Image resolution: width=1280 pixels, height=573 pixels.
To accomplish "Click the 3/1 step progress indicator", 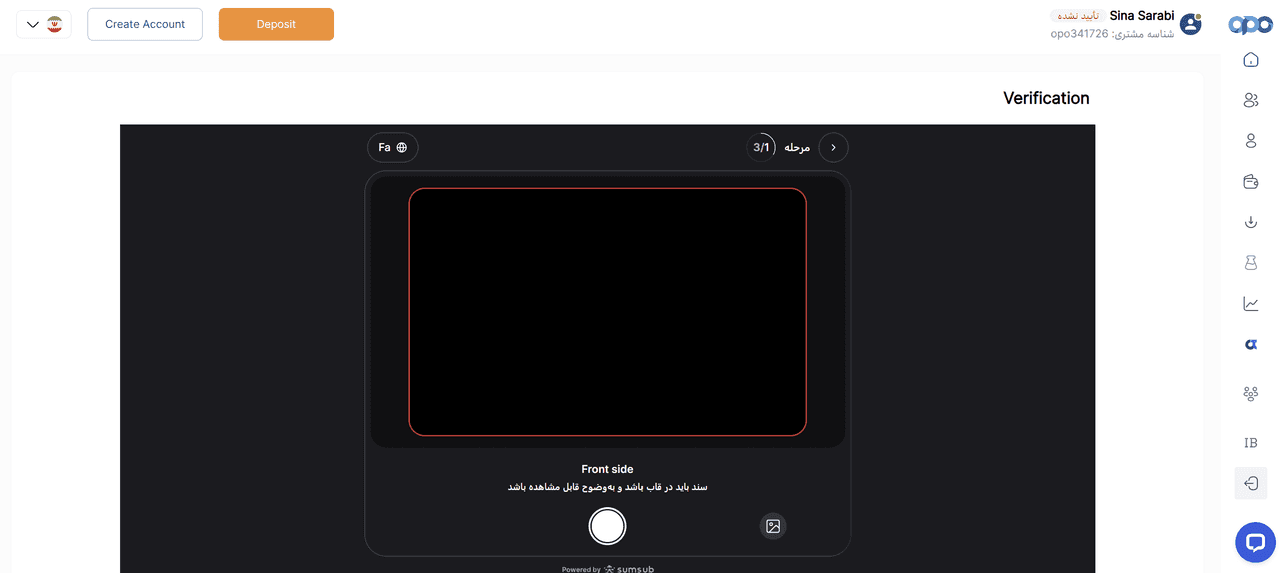I will 761,148.
